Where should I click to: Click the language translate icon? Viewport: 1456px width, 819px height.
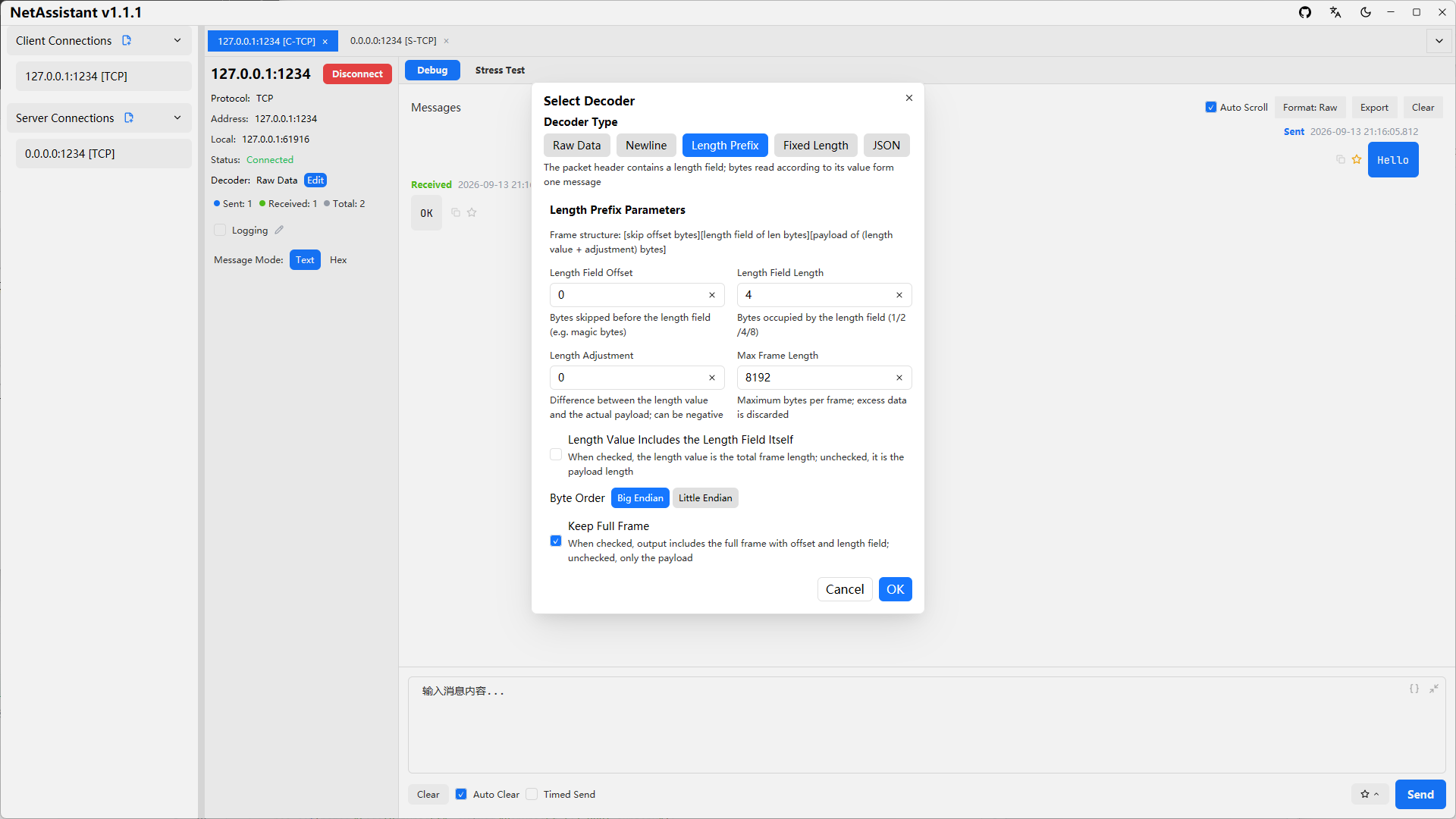coord(1335,12)
